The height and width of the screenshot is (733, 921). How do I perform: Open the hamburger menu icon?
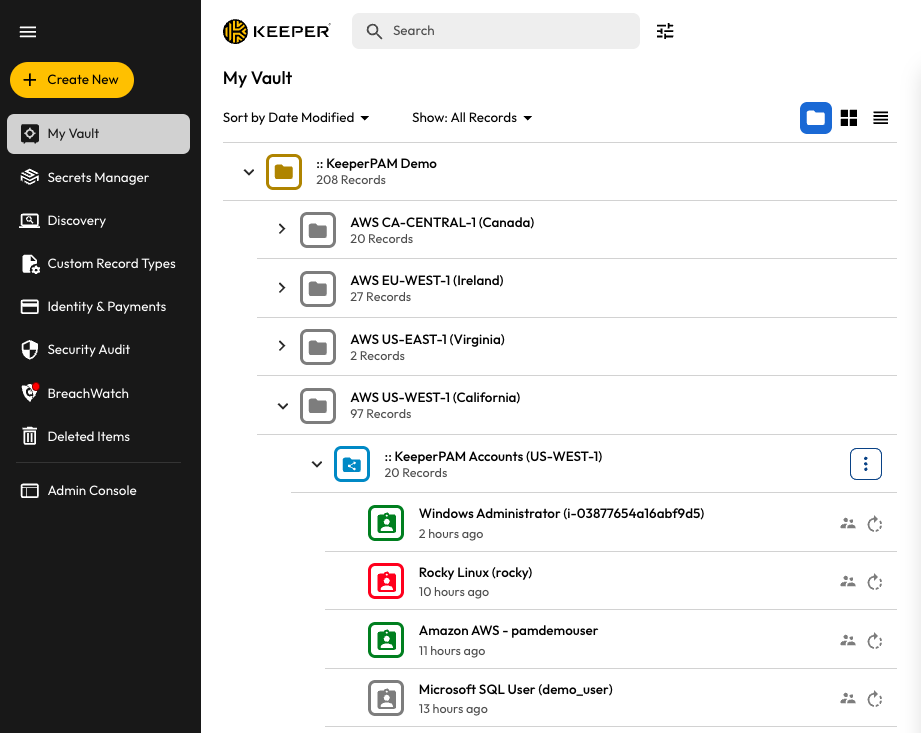(x=28, y=32)
